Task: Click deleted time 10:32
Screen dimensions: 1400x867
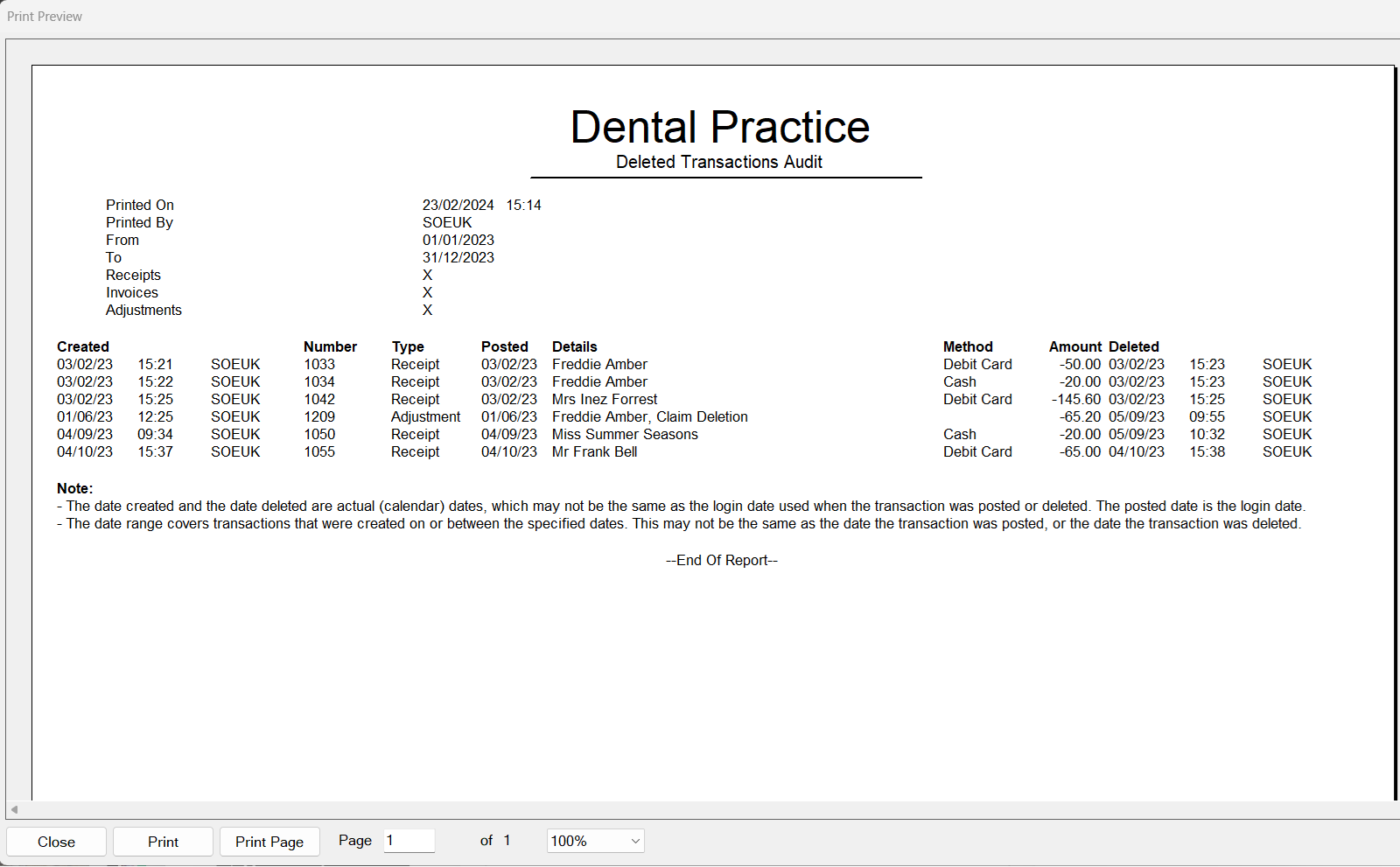Action: (1207, 434)
